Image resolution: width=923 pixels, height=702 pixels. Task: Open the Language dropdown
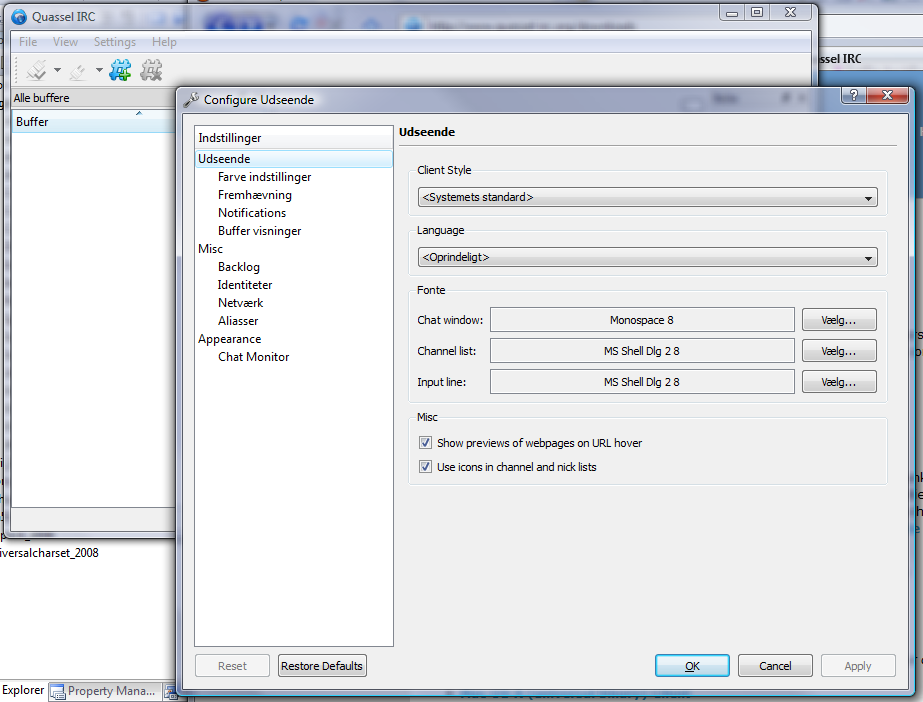648,257
